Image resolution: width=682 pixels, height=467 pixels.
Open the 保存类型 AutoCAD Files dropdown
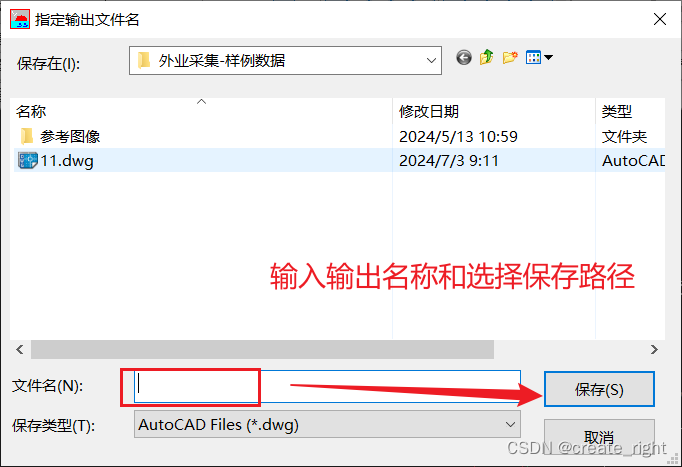click(x=327, y=424)
